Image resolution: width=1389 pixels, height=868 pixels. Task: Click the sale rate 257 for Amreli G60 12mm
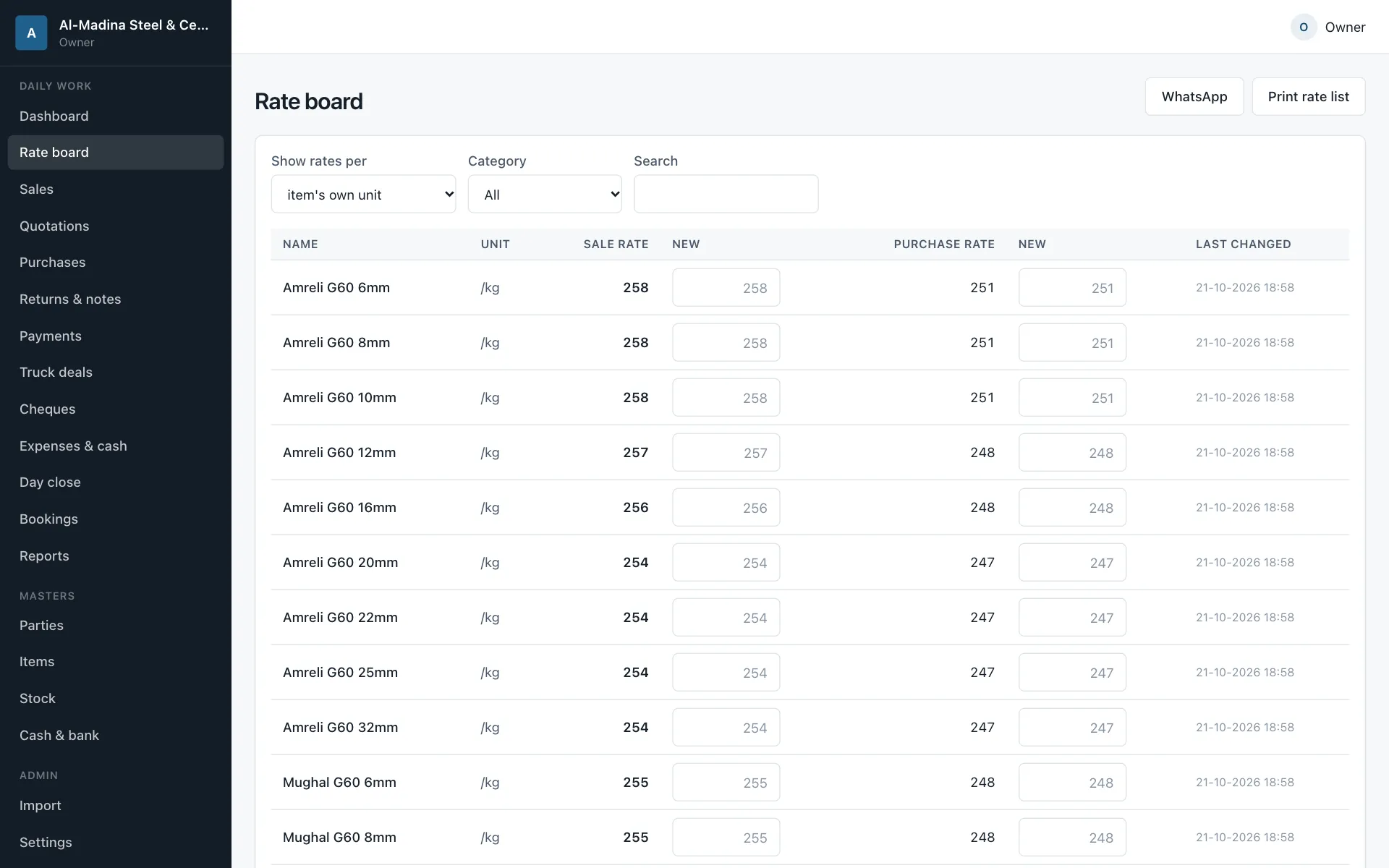pos(636,452)
